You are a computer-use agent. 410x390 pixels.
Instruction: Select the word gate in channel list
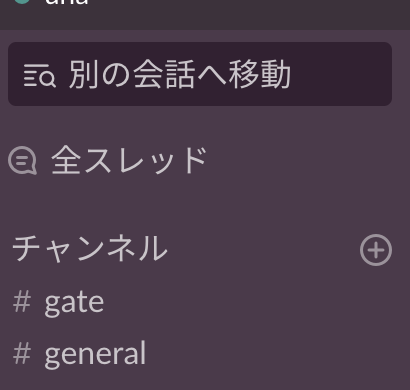point(74,303)
